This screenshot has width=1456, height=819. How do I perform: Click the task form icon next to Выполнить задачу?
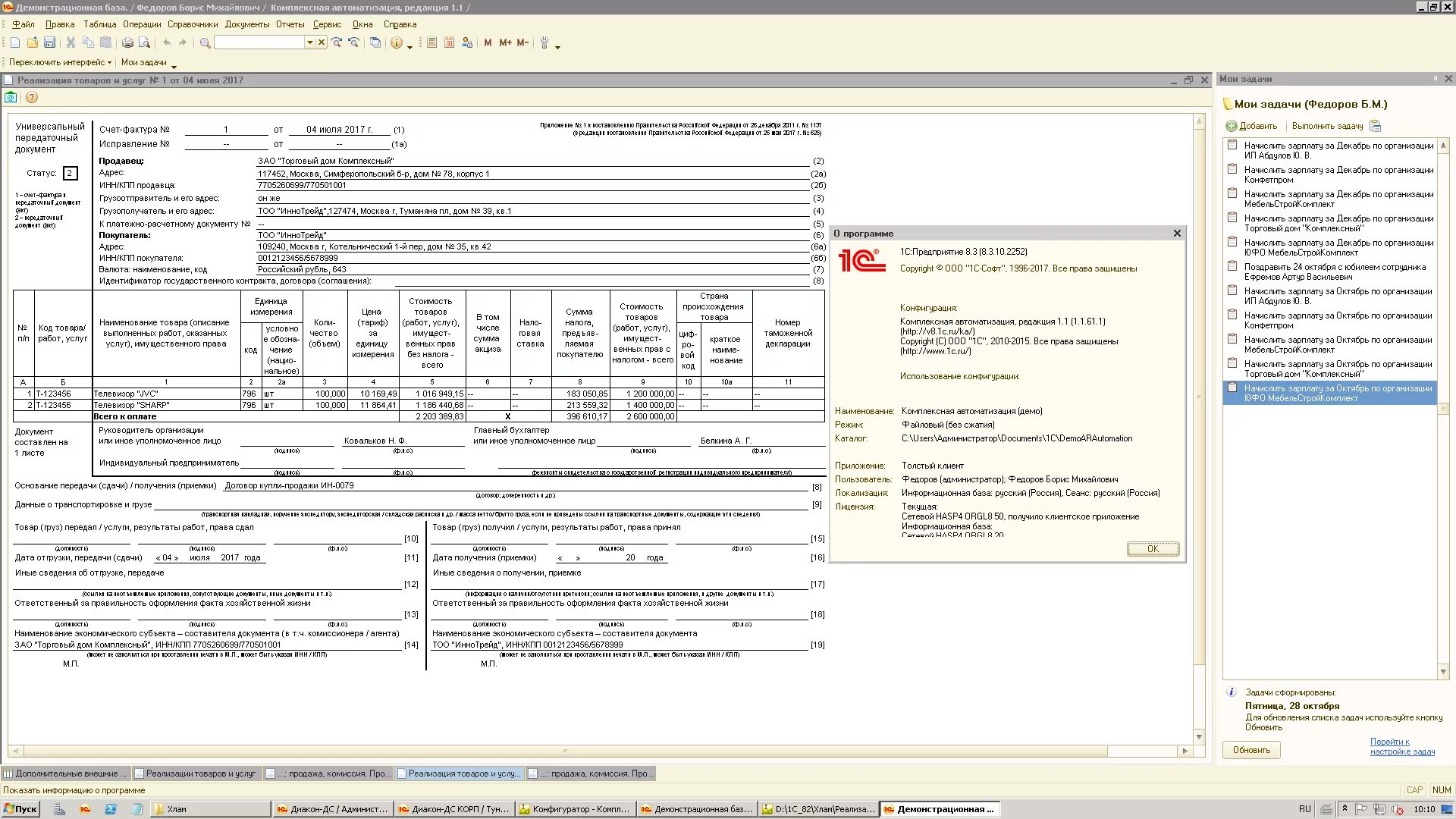click(1376, 126)
